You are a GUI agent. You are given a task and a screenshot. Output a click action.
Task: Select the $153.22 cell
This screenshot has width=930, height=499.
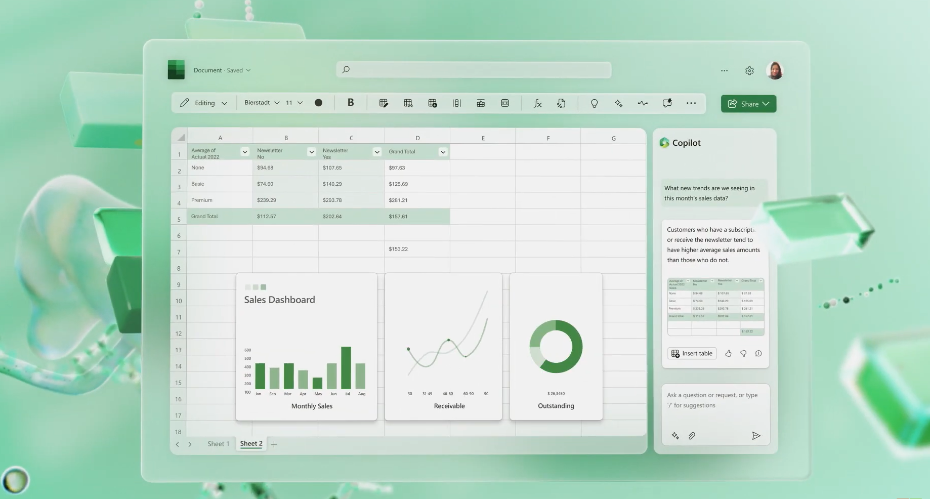coord(417,249)
